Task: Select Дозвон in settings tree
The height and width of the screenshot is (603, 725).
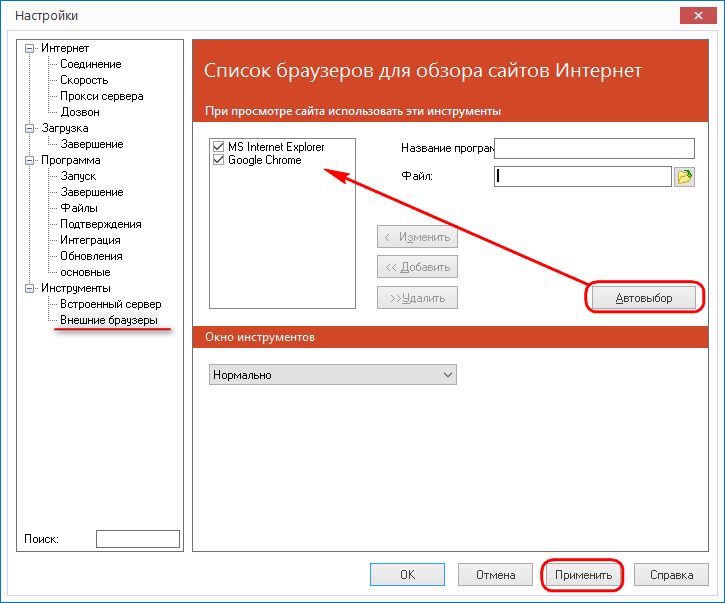Action: [x=80, y=112]
